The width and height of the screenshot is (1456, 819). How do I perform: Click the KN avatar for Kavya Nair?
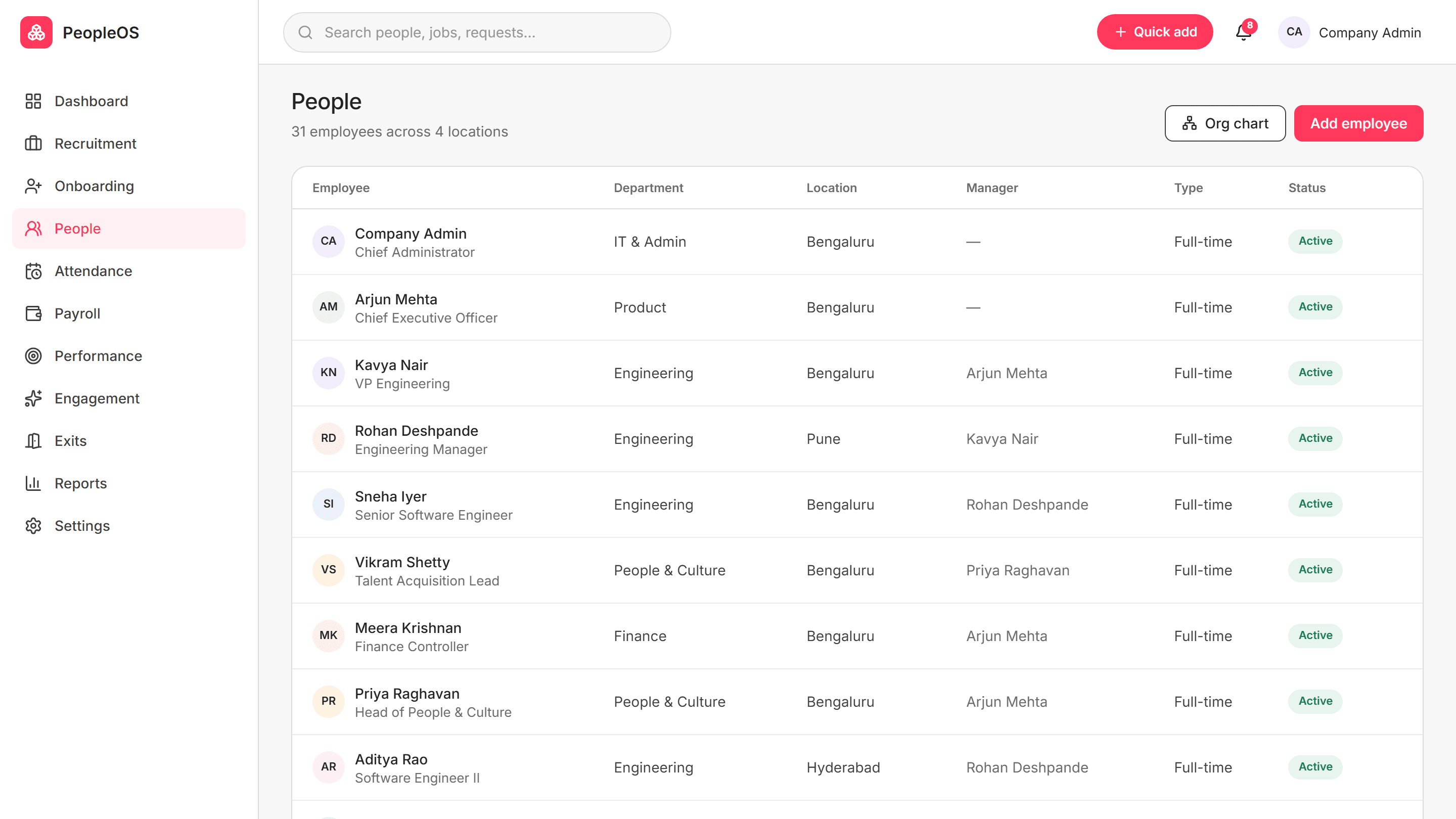329,373
